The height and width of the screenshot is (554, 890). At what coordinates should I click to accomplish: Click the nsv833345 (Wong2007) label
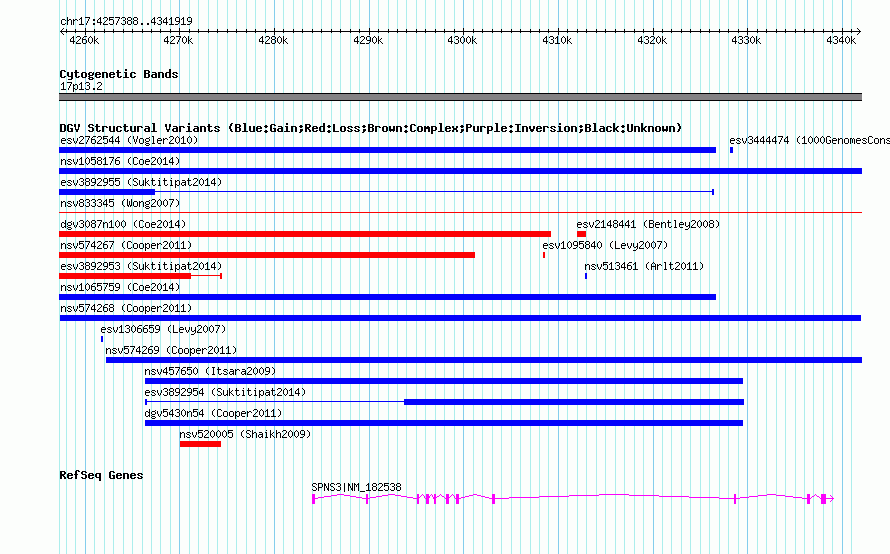coord(120,203)
